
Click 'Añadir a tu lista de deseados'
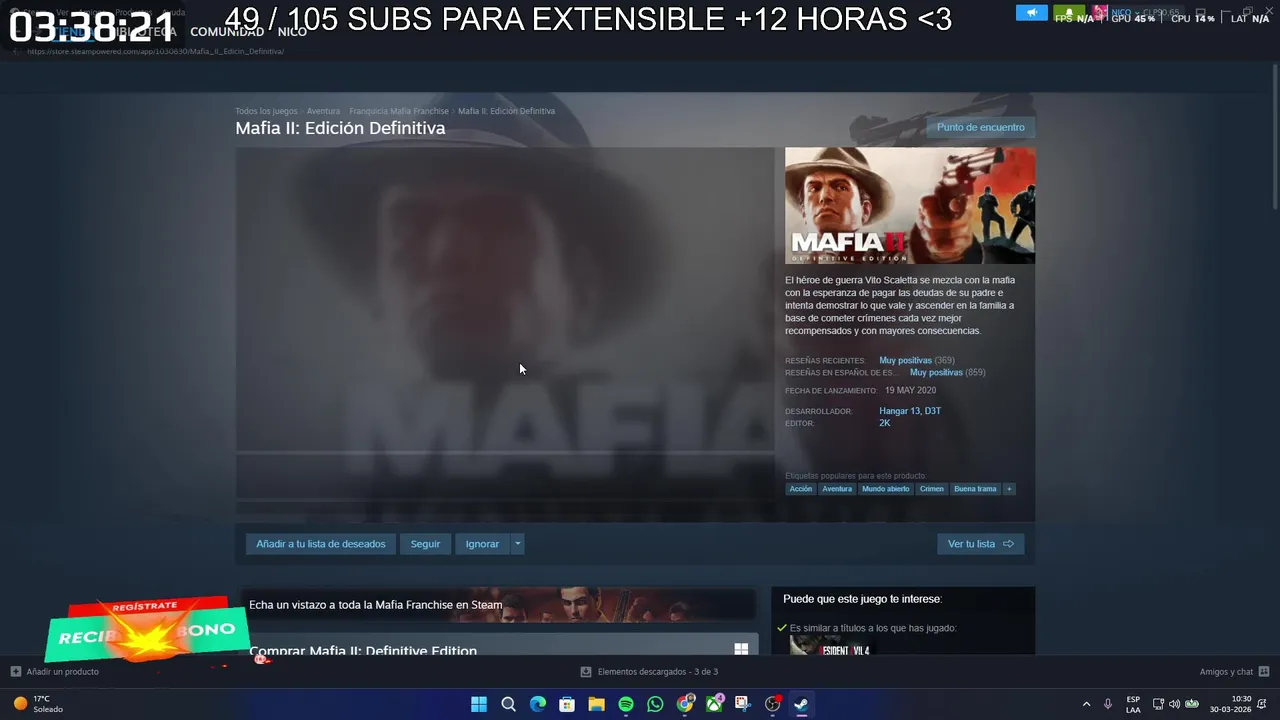321,544
